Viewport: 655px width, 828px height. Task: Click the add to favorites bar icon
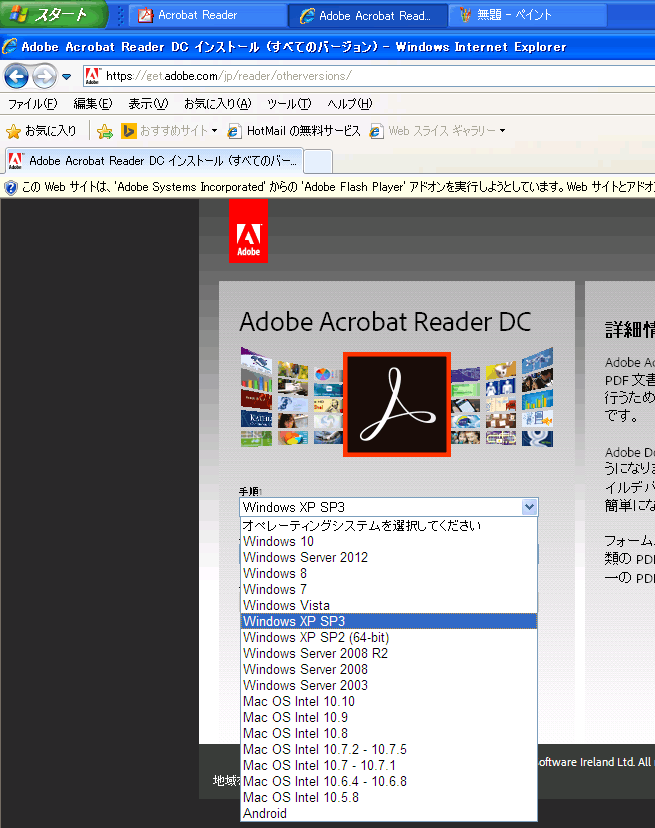point(105,131)
